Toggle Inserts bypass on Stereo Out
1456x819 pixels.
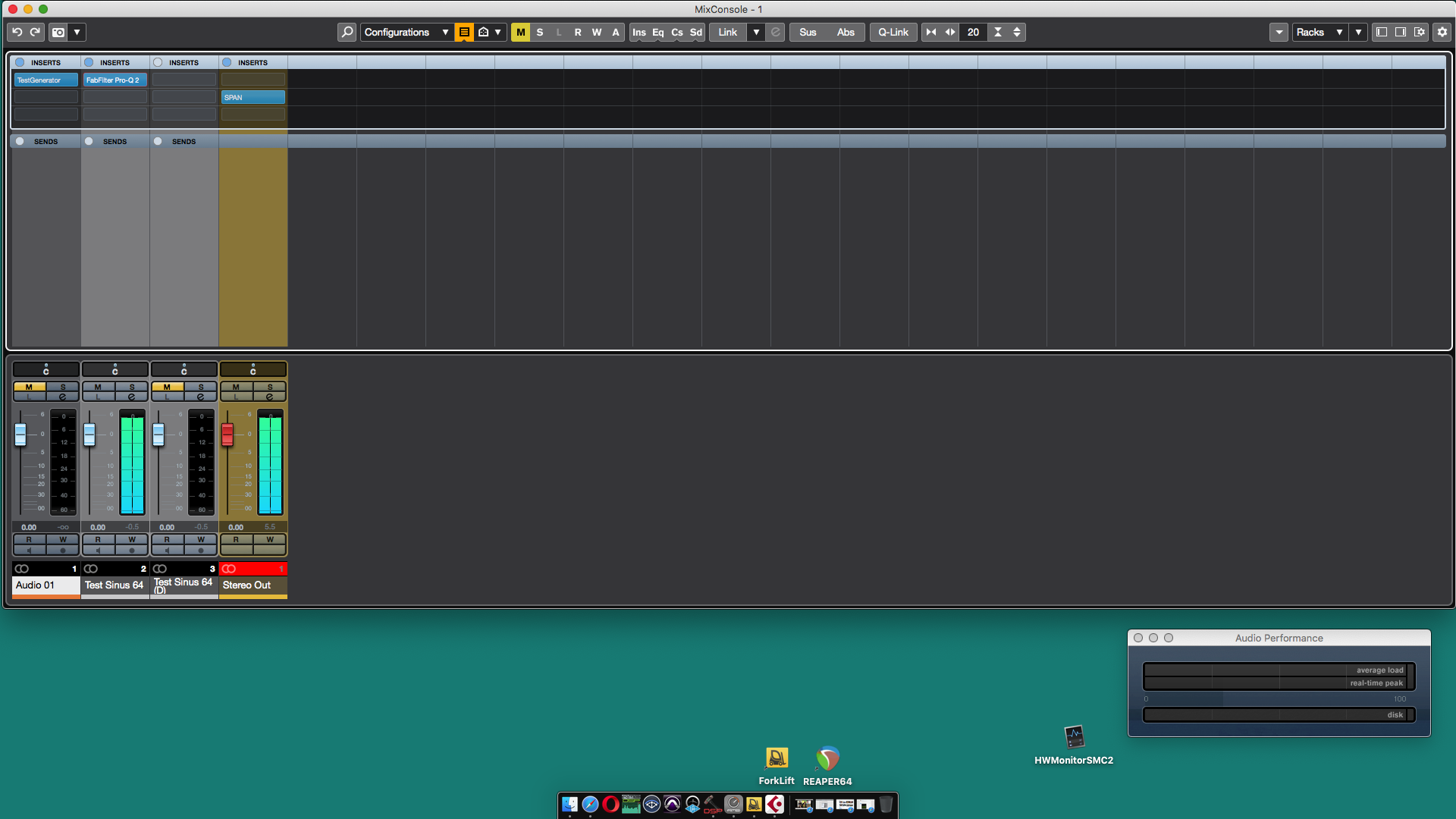click(x=227, y=62)
